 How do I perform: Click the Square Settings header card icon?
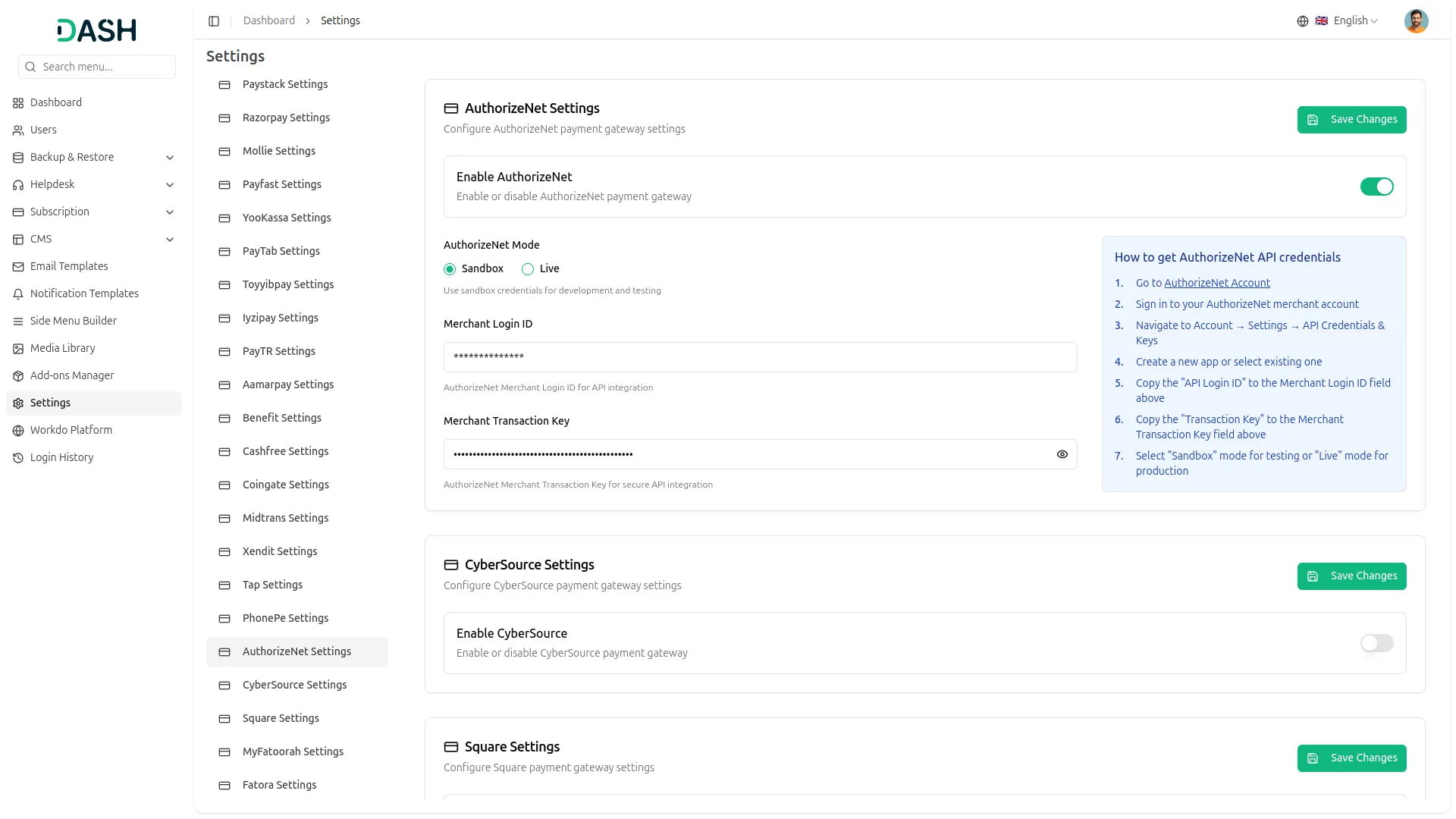(451, 747)
